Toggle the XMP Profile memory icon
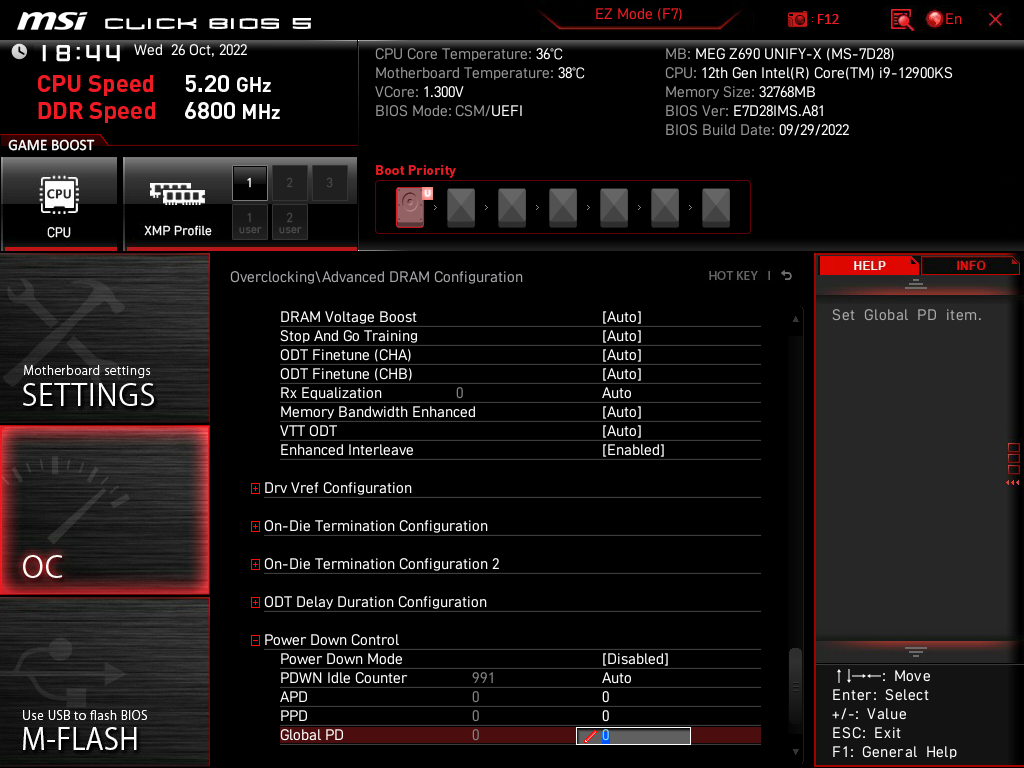 pos(178,195)
